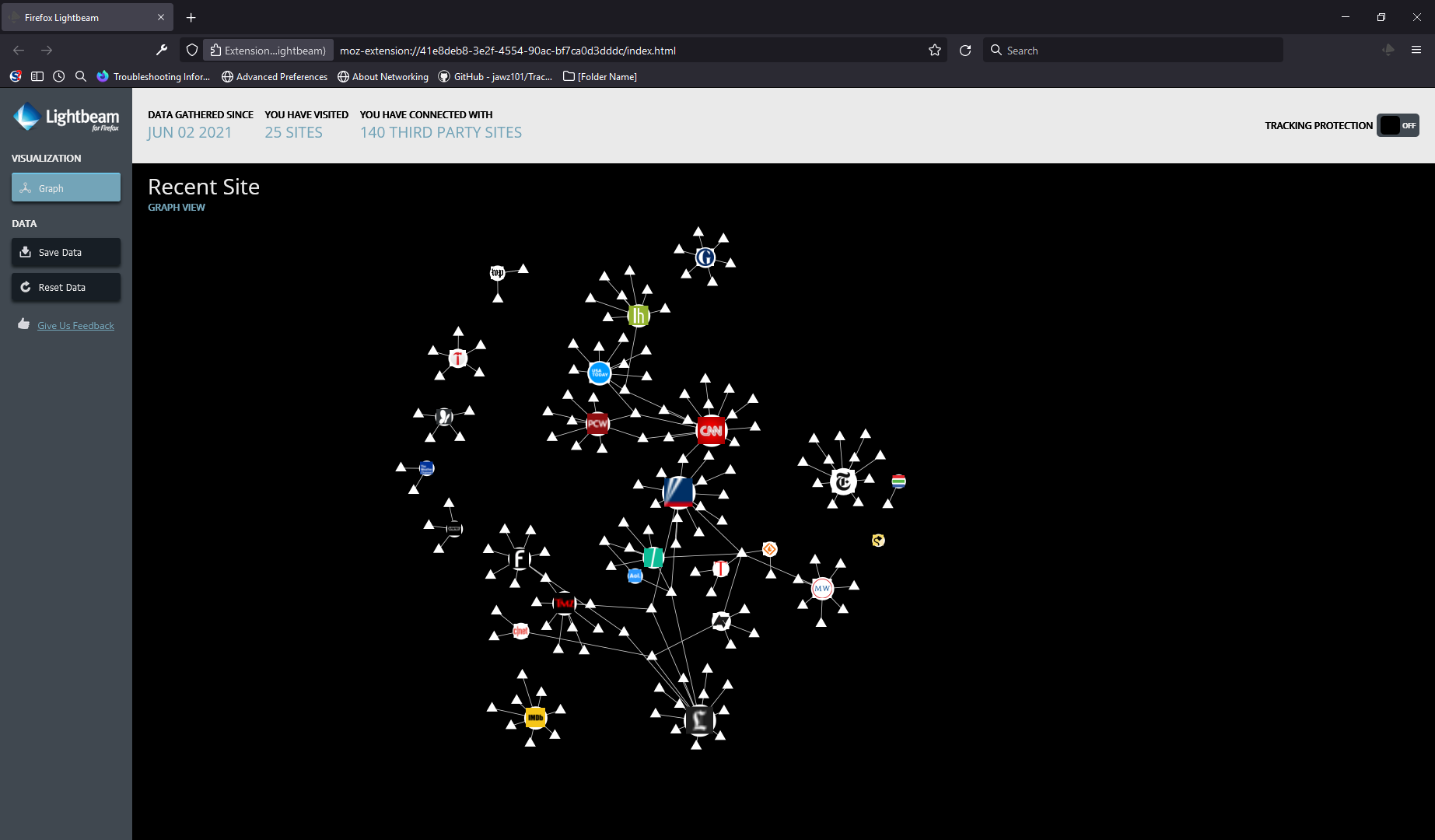Image resolution: width=1435 pixels, height=840 pixels.
Task: Select the teal slanted-bar node
Action: (x=653, y=557)
